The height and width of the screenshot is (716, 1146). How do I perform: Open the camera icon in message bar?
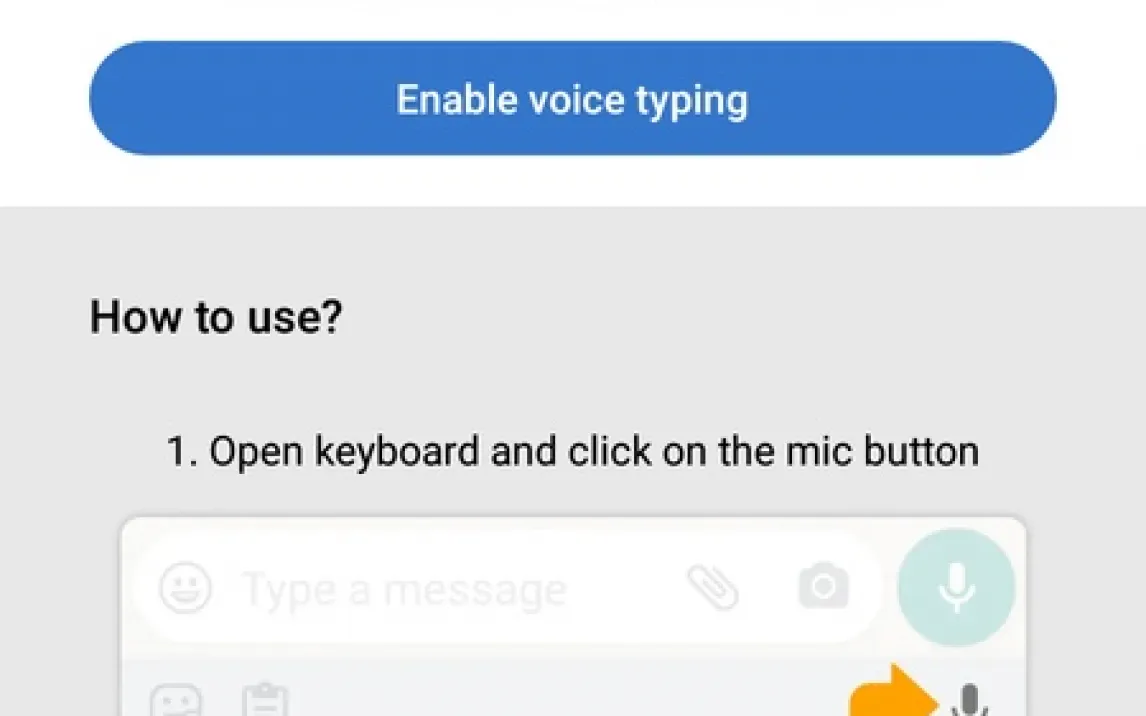click(824, 586)
